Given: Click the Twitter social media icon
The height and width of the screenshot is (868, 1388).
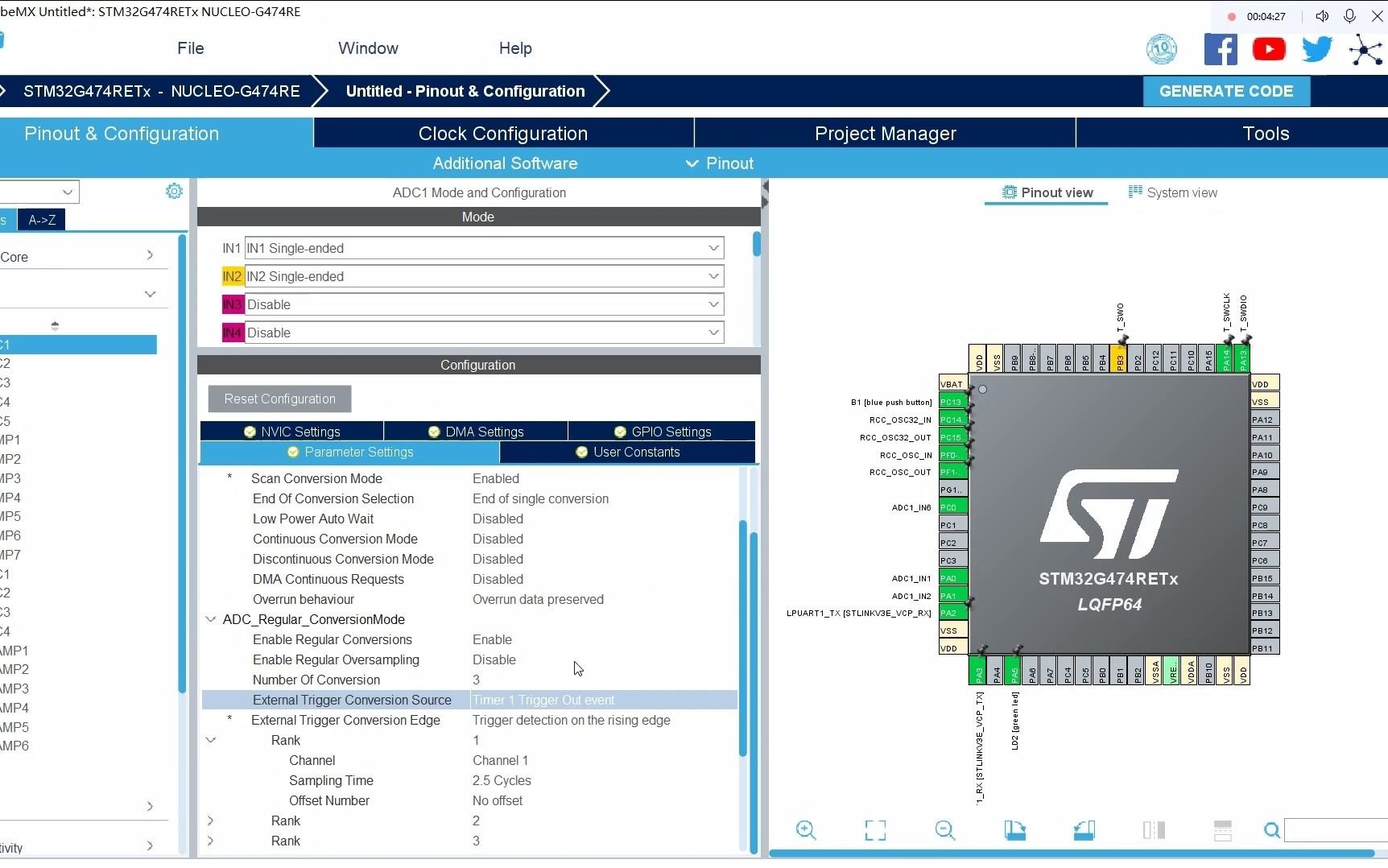Looking at the screenshot, I should [1317, 48].
